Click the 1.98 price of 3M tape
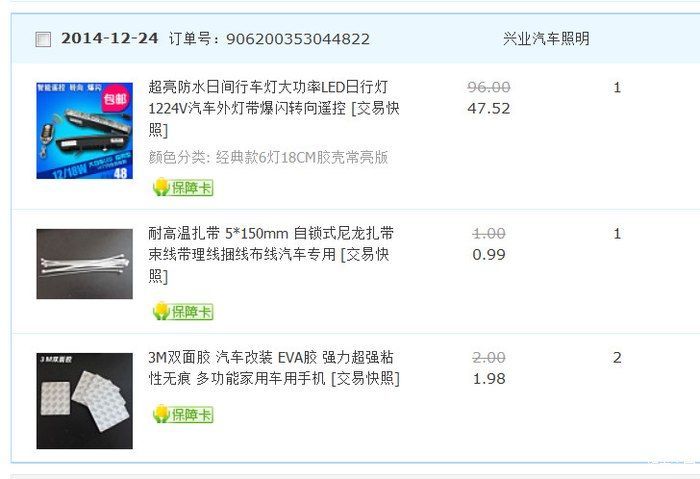700x479 pixels. [489, 379]
